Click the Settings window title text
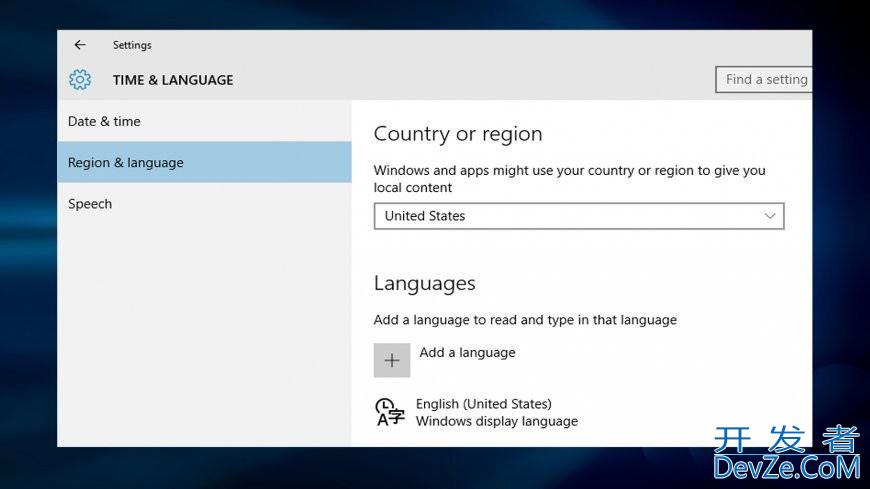Image resolution: width=870 pixels, height=489 pixels. tap(132, 45)
